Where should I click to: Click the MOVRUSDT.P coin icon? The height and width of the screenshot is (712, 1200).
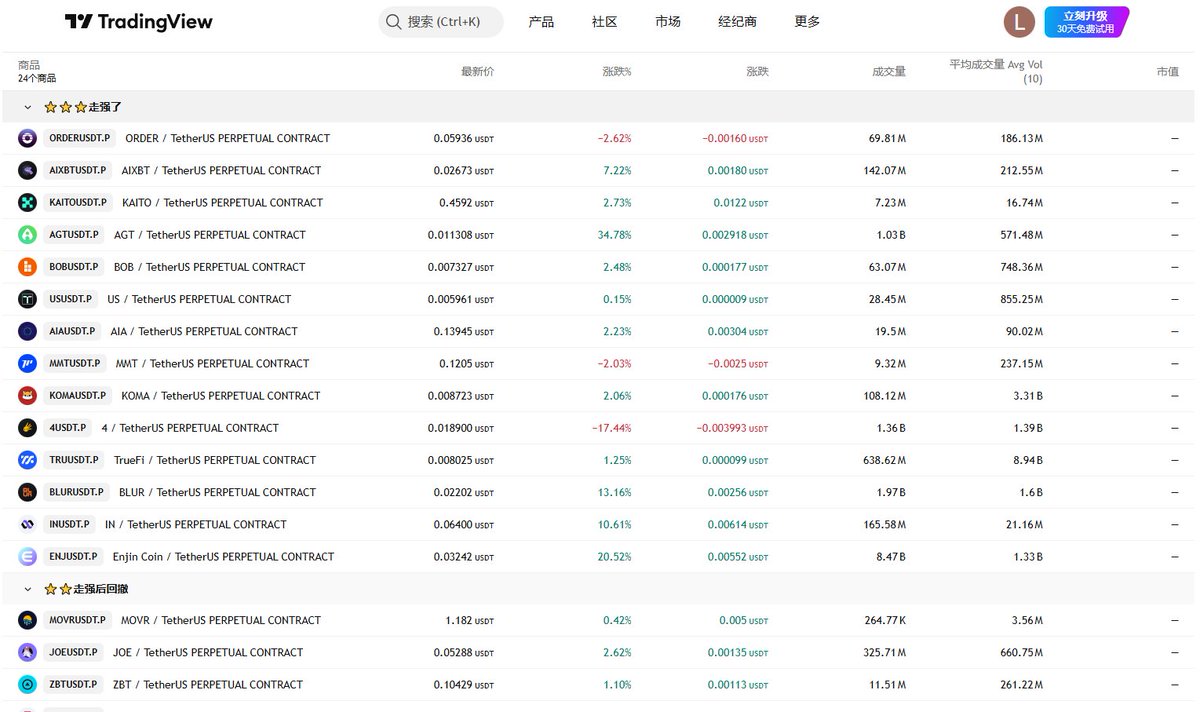click(28, 620)
